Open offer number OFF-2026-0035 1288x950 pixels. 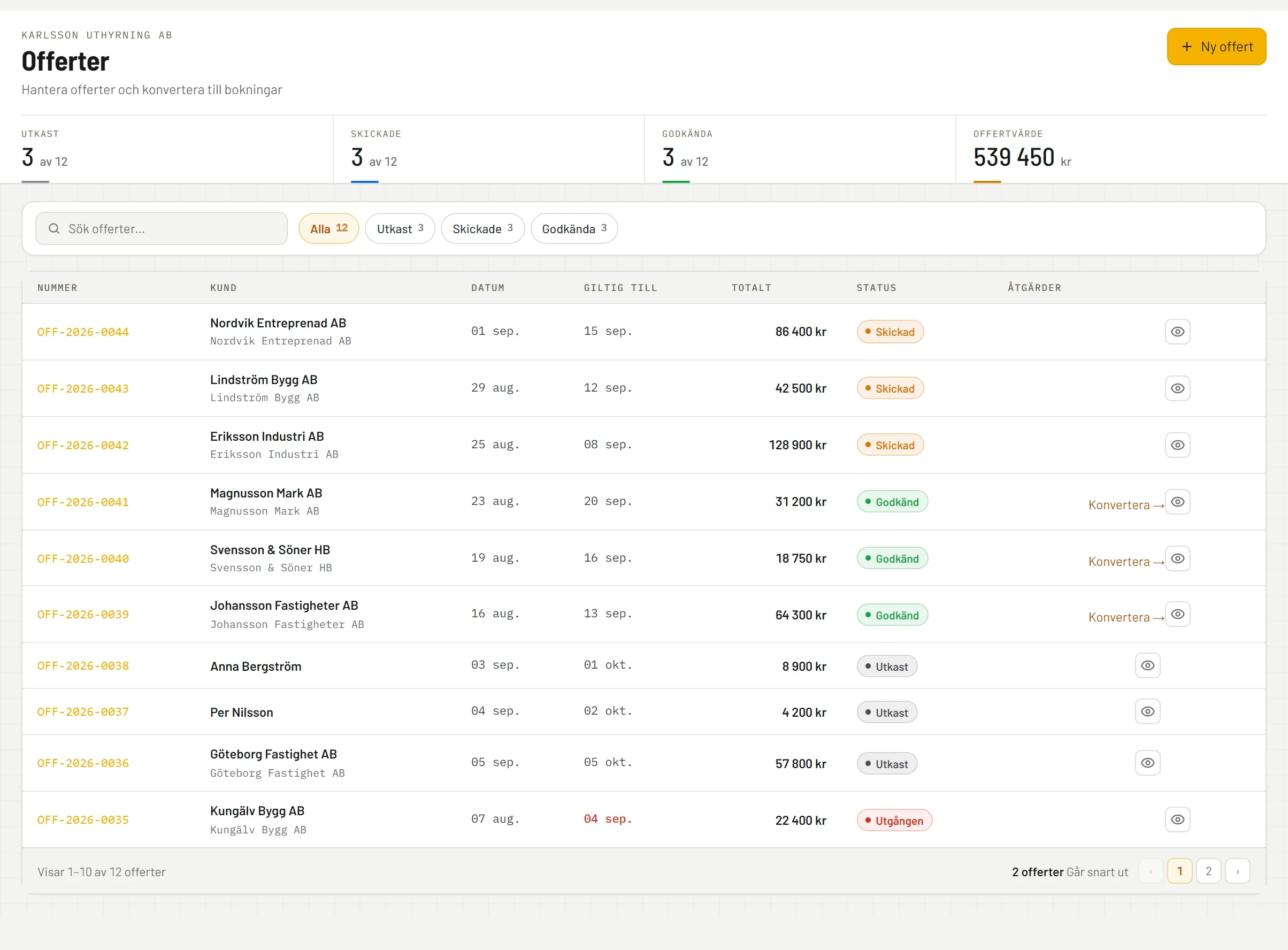(83, 819)
